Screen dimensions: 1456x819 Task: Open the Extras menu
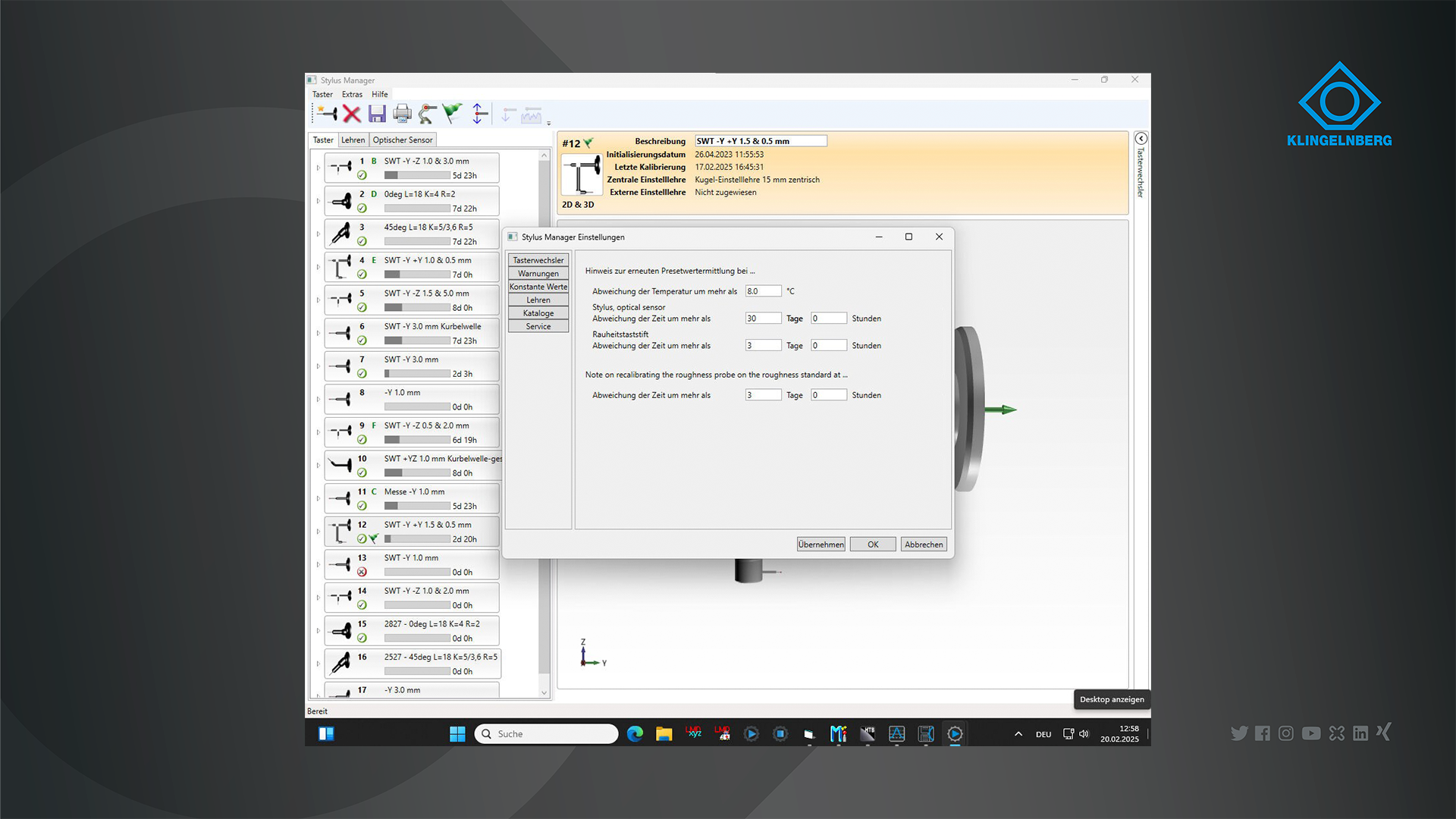point(352,95)
